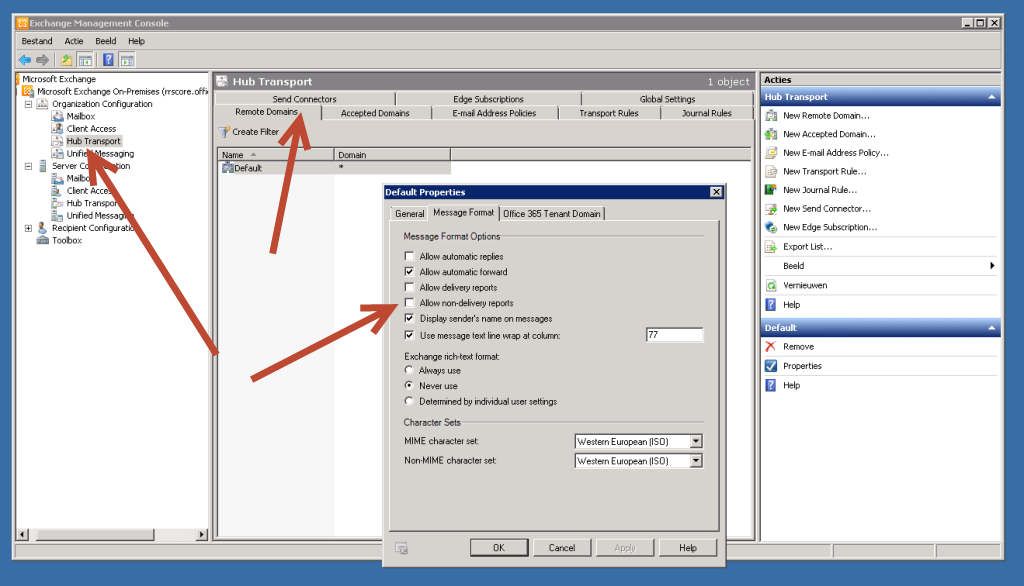Click the Toolbox tree icon
Image resolution: width=1024 pixels, height=586 pixels.
42,240
